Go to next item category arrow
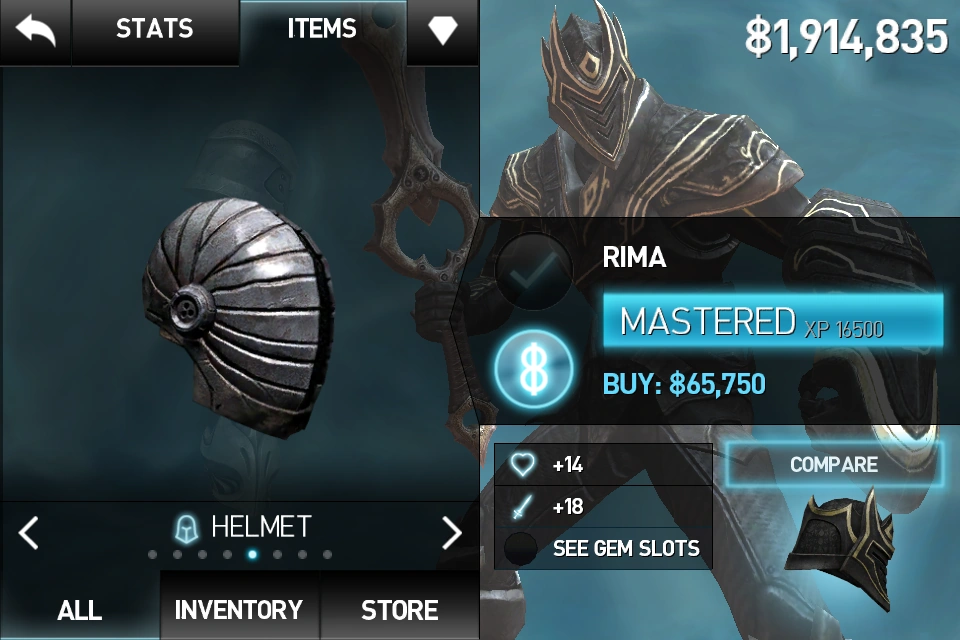This screenshot has width=960, height=640. click(x=452, y=532)
